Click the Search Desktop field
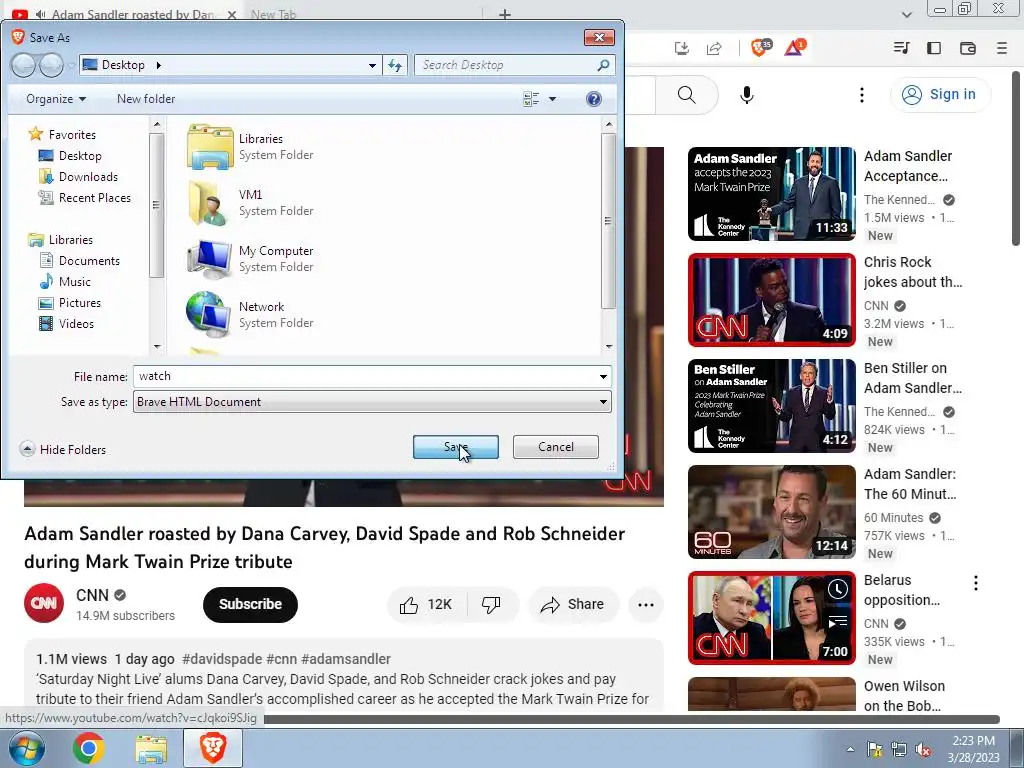The height and width of the screenshot is (768, 1024). (x=515, y=65)
